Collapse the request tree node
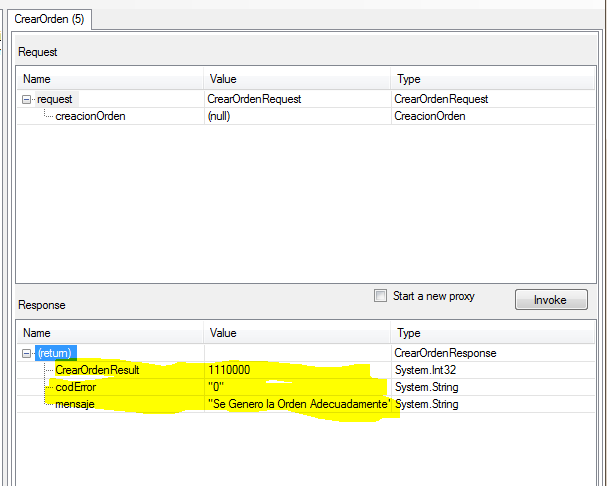Image resolution: width=607 pixels, height=486 pixels. click(26, 100)
